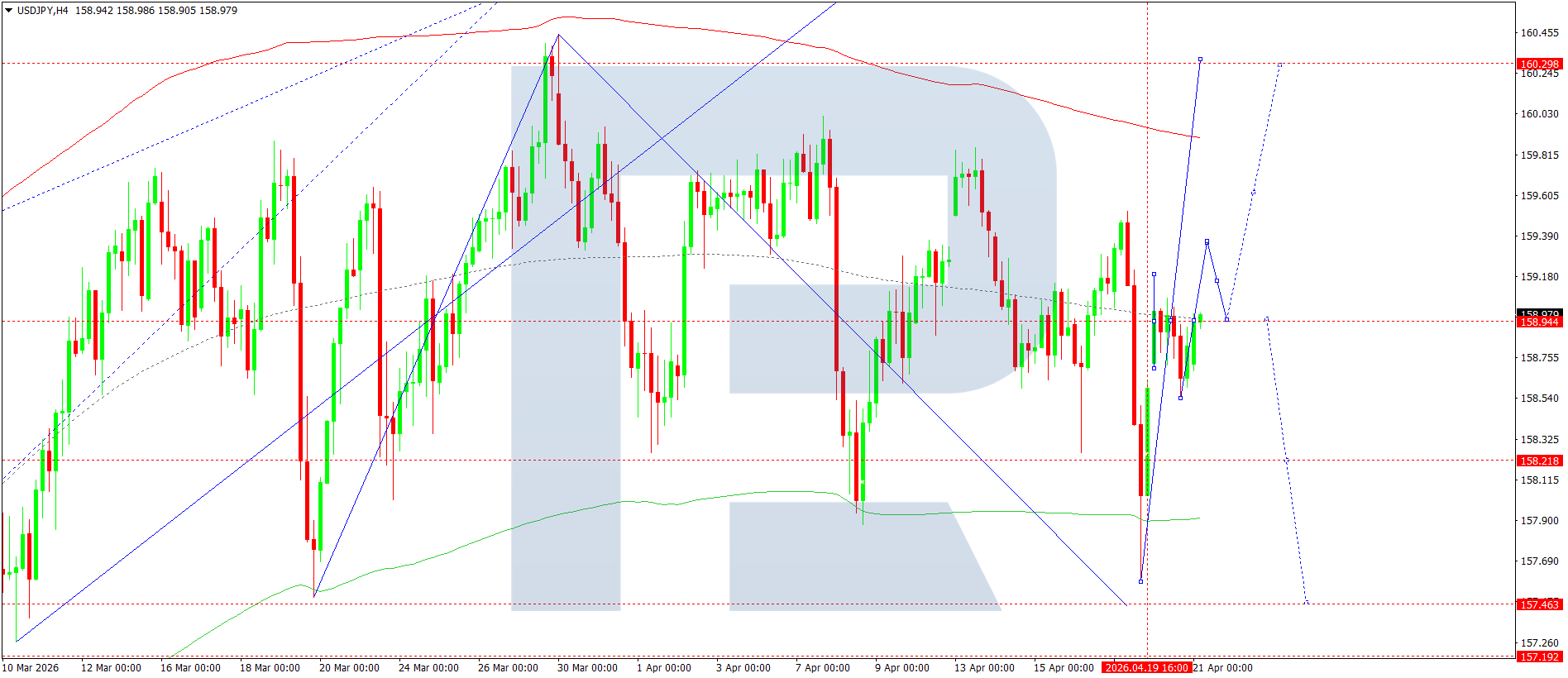Screen dimensions: 1568x678
Task: Select the 157.260 value on price axis
Action: (x=1539, y=642)
